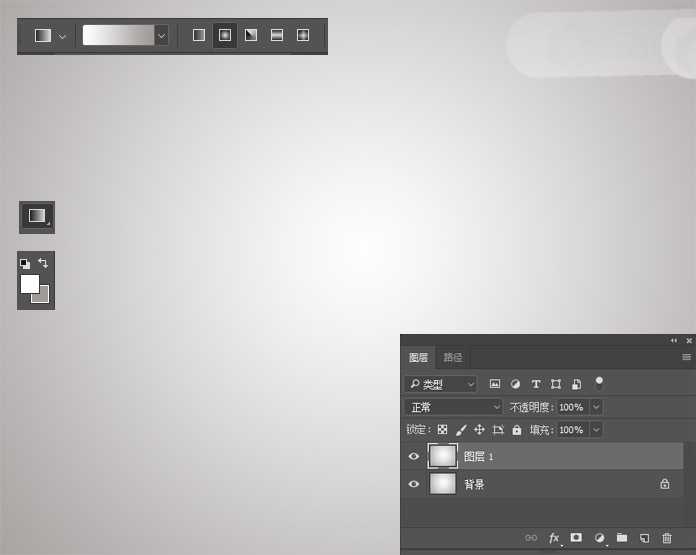Viewport: 696px width, 555px height.
Task: Expand the 不透明度 opacity dropdown arrow
Action: click(x=596, y=407)
